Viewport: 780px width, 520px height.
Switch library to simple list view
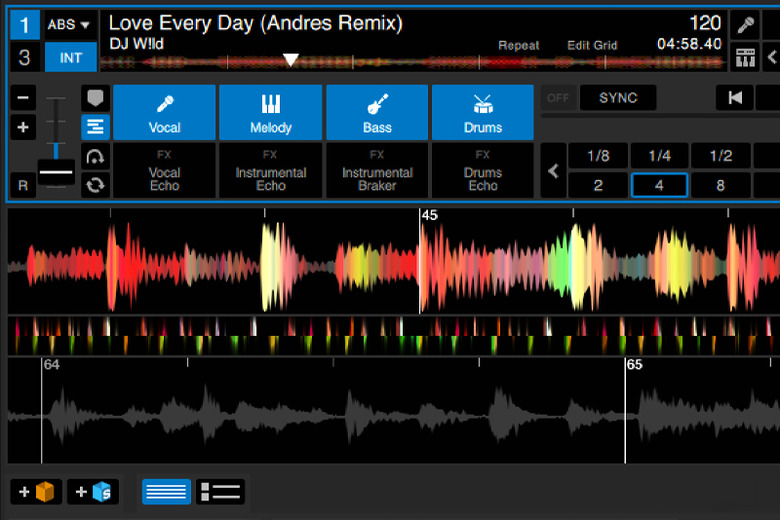[166, 492]
